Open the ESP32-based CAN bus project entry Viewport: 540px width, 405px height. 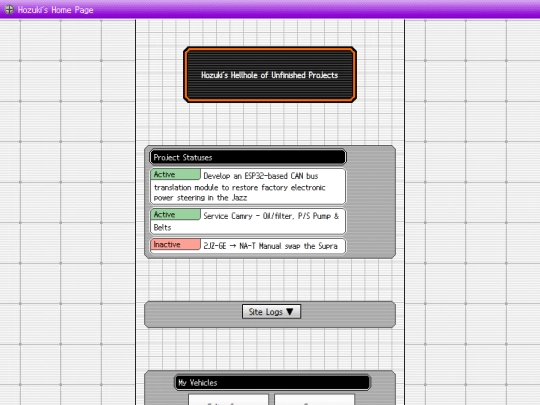(248, 186)
